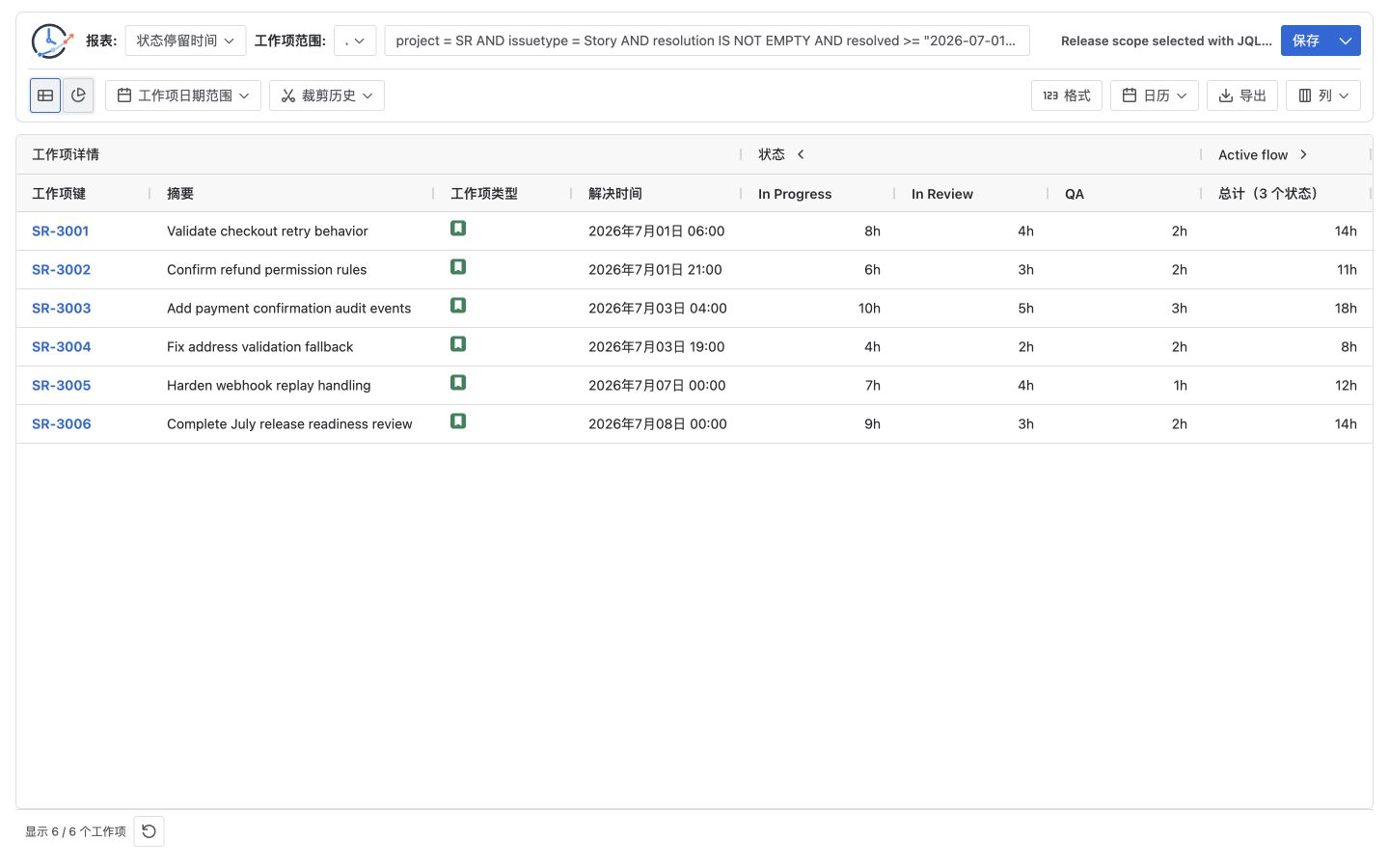Open 裁剪历史 trim history dropdown

(x=327, y=95)
